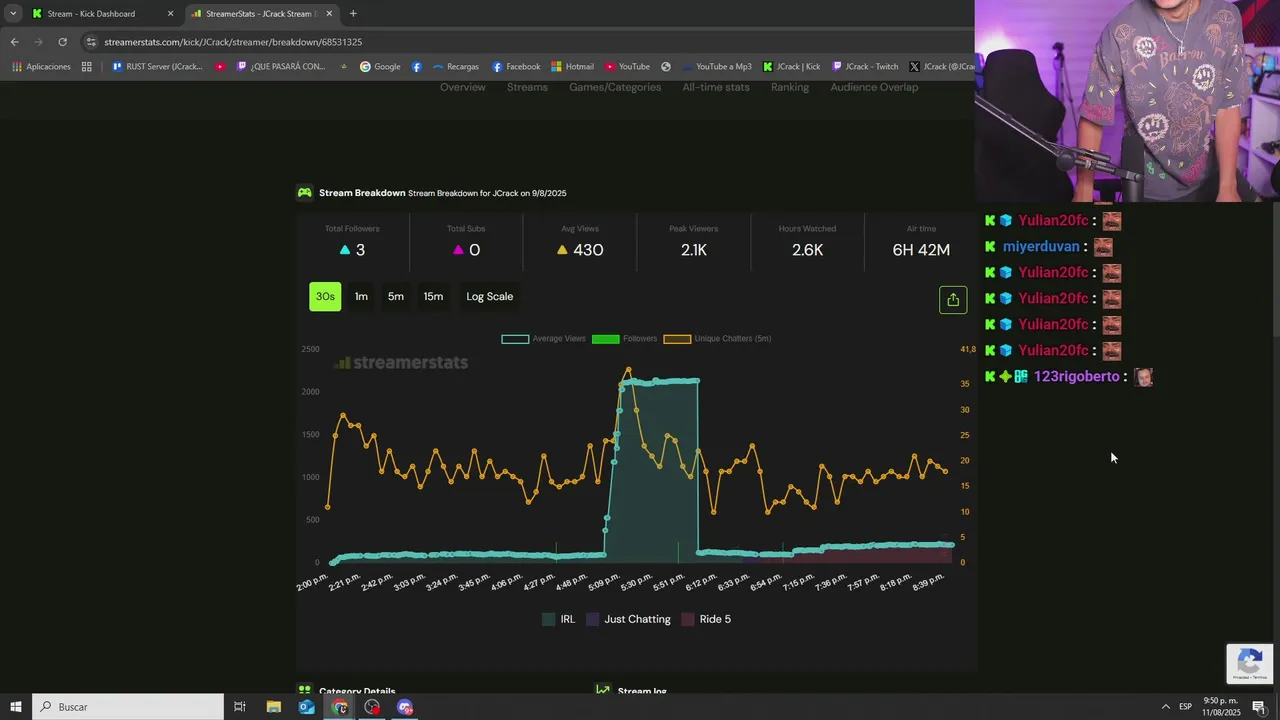The height and width of the screenshot is (720, 1280).
Task: Click the Stream Breakdown gamepad icon
Action: pos(305,193)
